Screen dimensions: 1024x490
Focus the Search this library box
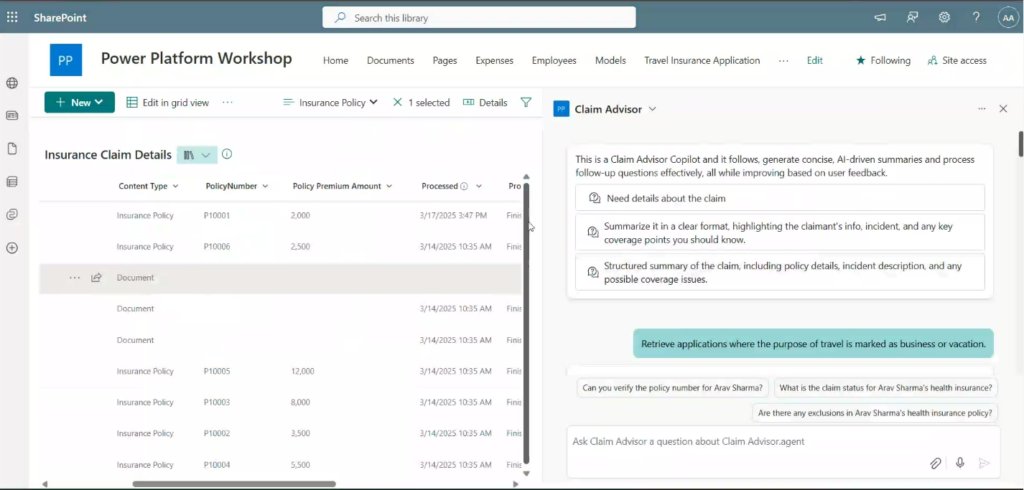click(479, 18)
